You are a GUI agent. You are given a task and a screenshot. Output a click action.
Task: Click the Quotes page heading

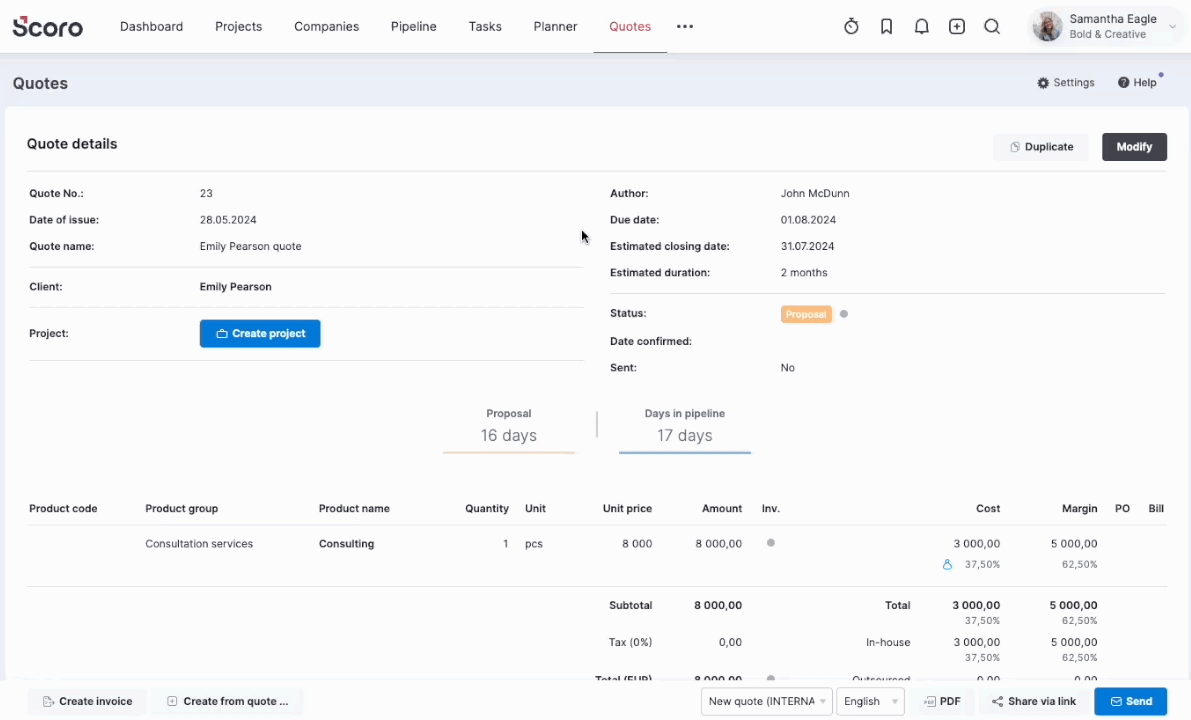(x=40, y=84)
